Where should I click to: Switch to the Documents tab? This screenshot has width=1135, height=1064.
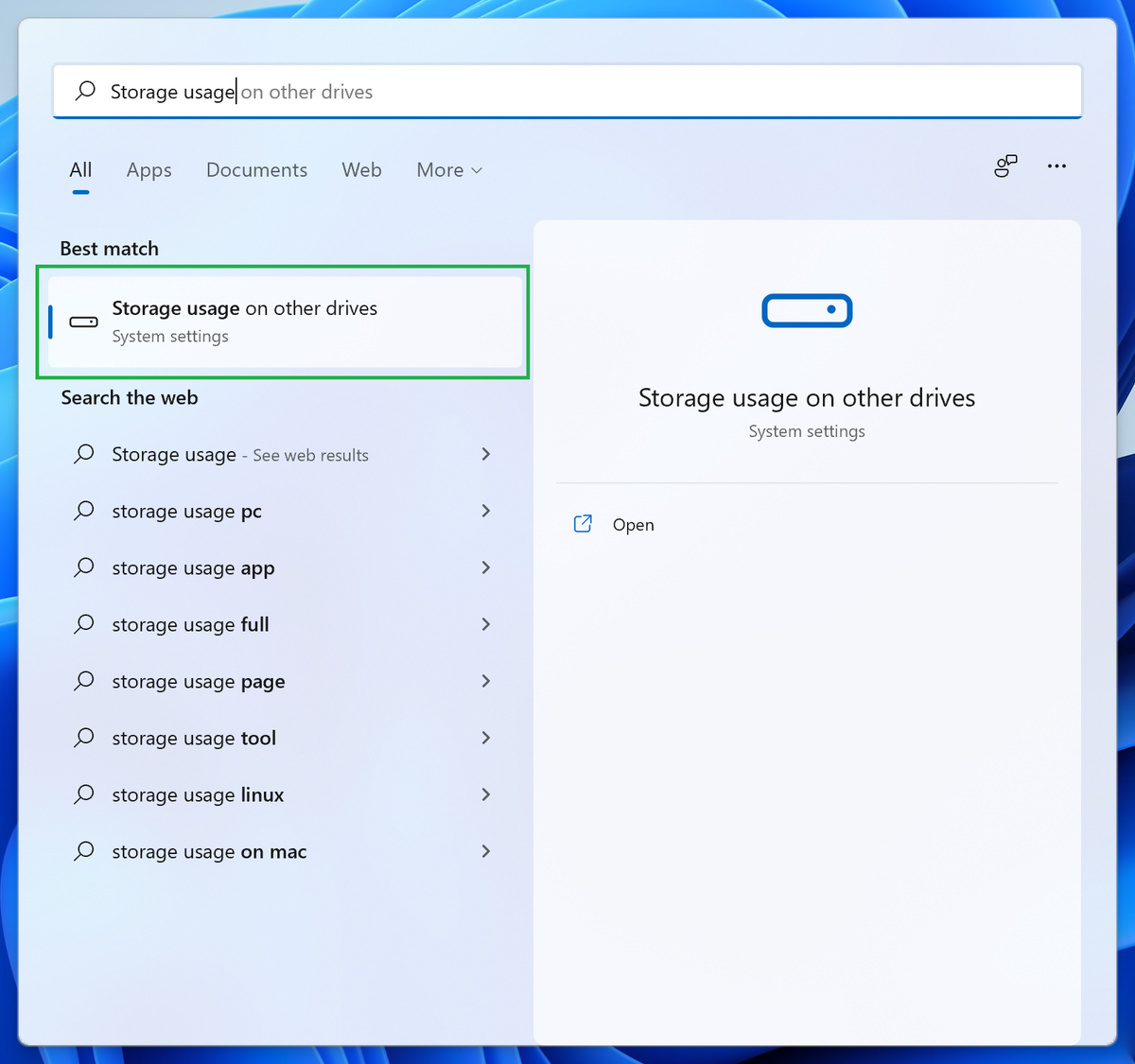pyautogui.click(x=256, y=169)
